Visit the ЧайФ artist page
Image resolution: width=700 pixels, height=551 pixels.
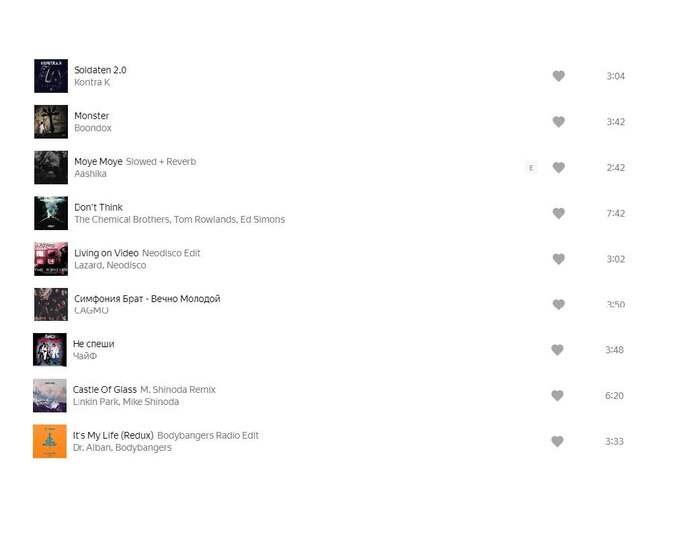point(85,356)
